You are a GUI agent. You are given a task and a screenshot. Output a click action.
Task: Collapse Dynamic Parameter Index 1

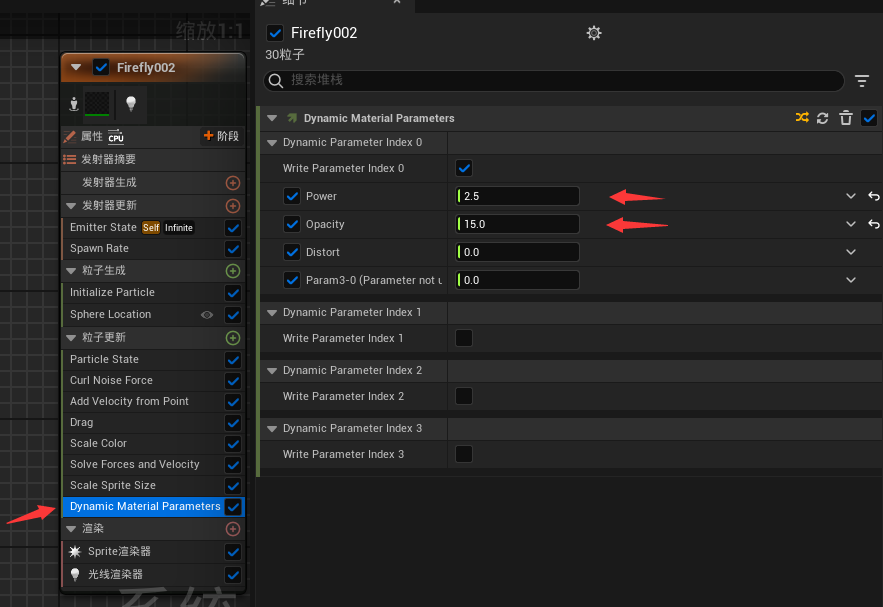[x=272, y=313]
